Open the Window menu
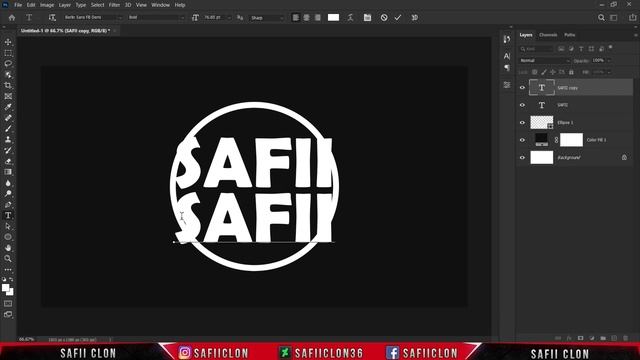Viewport: 640px width, 360px height. click(x=160, y=5)
